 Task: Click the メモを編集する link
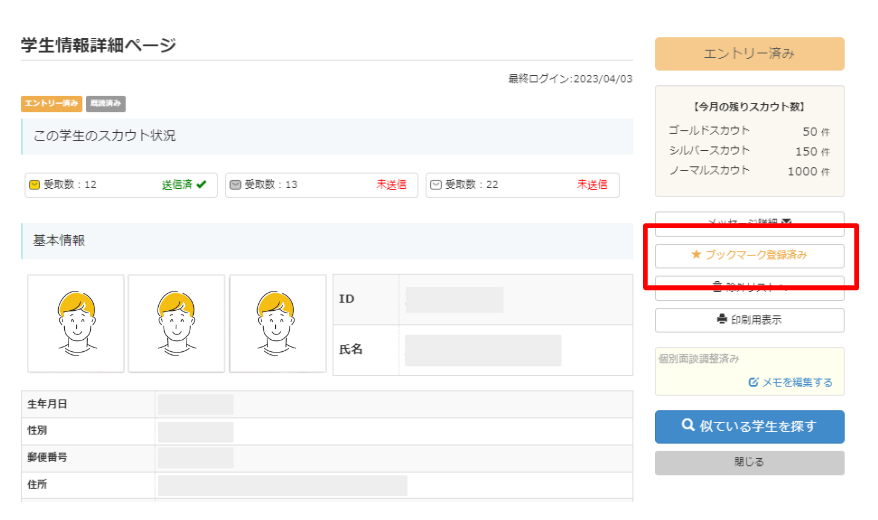[791, 382]
